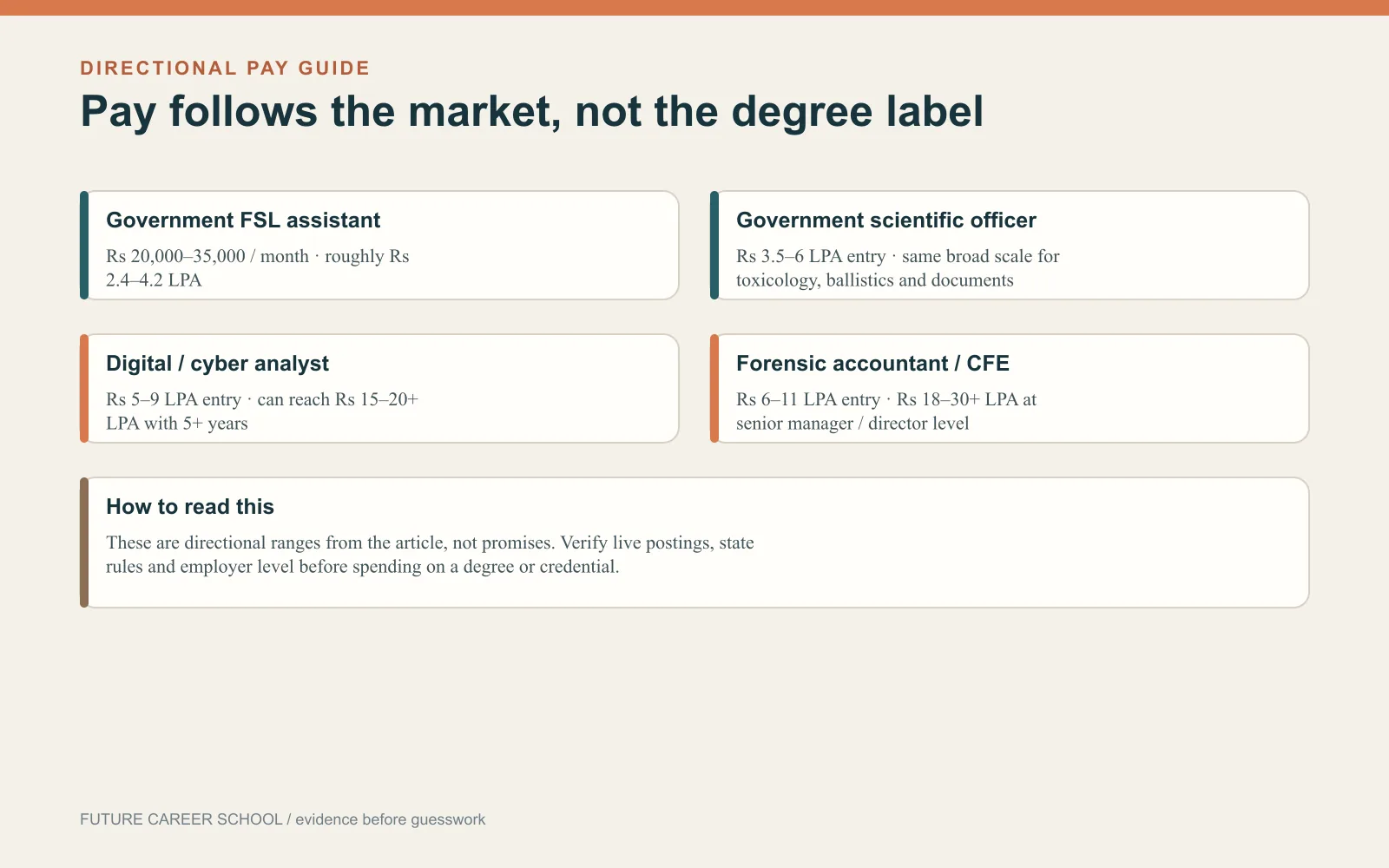Click the 'These are directional ranges' paragraph
The height and width of the screenshot is (868, 1389).
pos(430,555)
